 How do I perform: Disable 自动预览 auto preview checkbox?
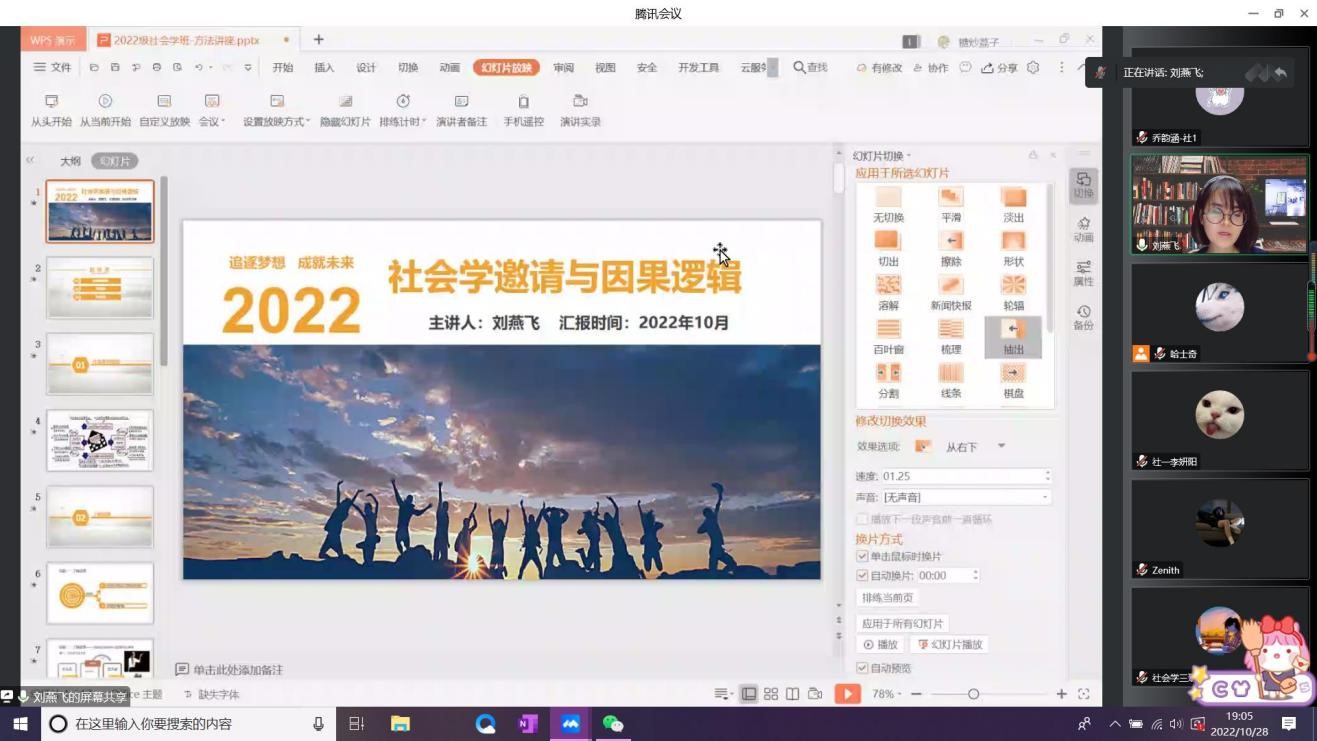click(x=862, y=668)
